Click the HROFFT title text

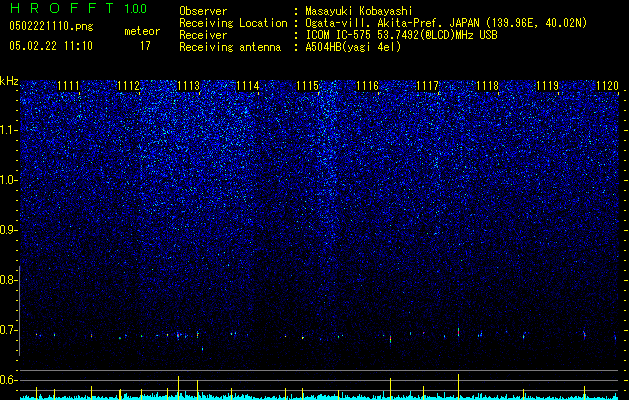(63, 8)
